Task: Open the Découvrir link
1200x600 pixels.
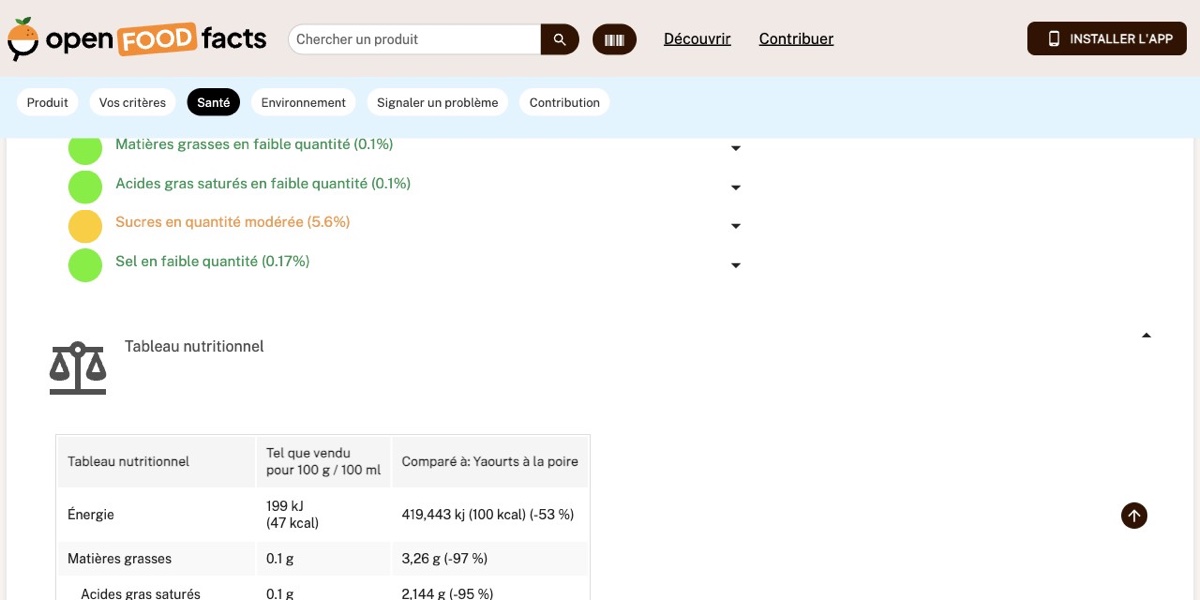Action: [697, 39]
